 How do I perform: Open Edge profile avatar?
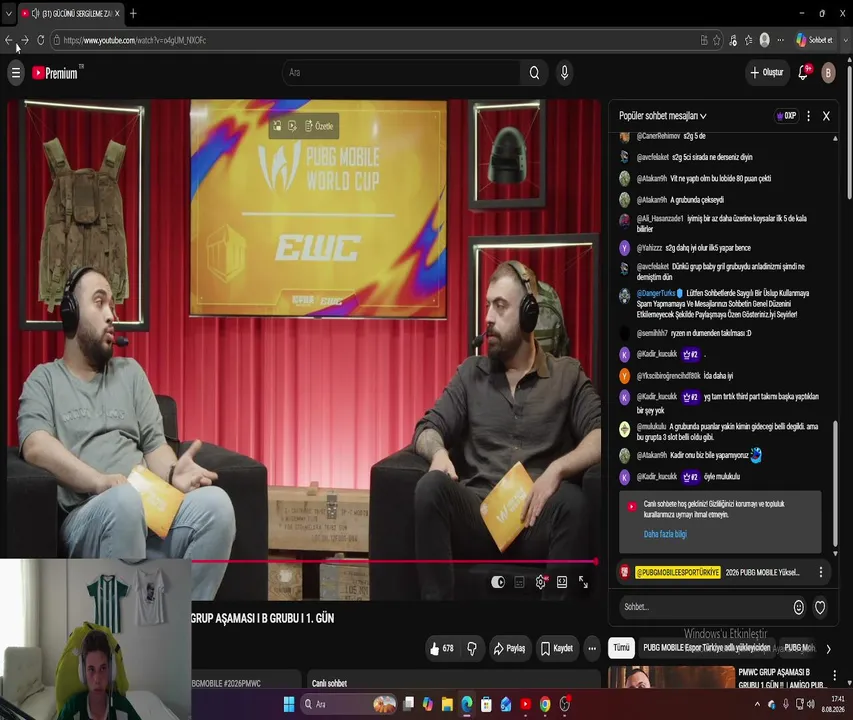pos(764,40)
